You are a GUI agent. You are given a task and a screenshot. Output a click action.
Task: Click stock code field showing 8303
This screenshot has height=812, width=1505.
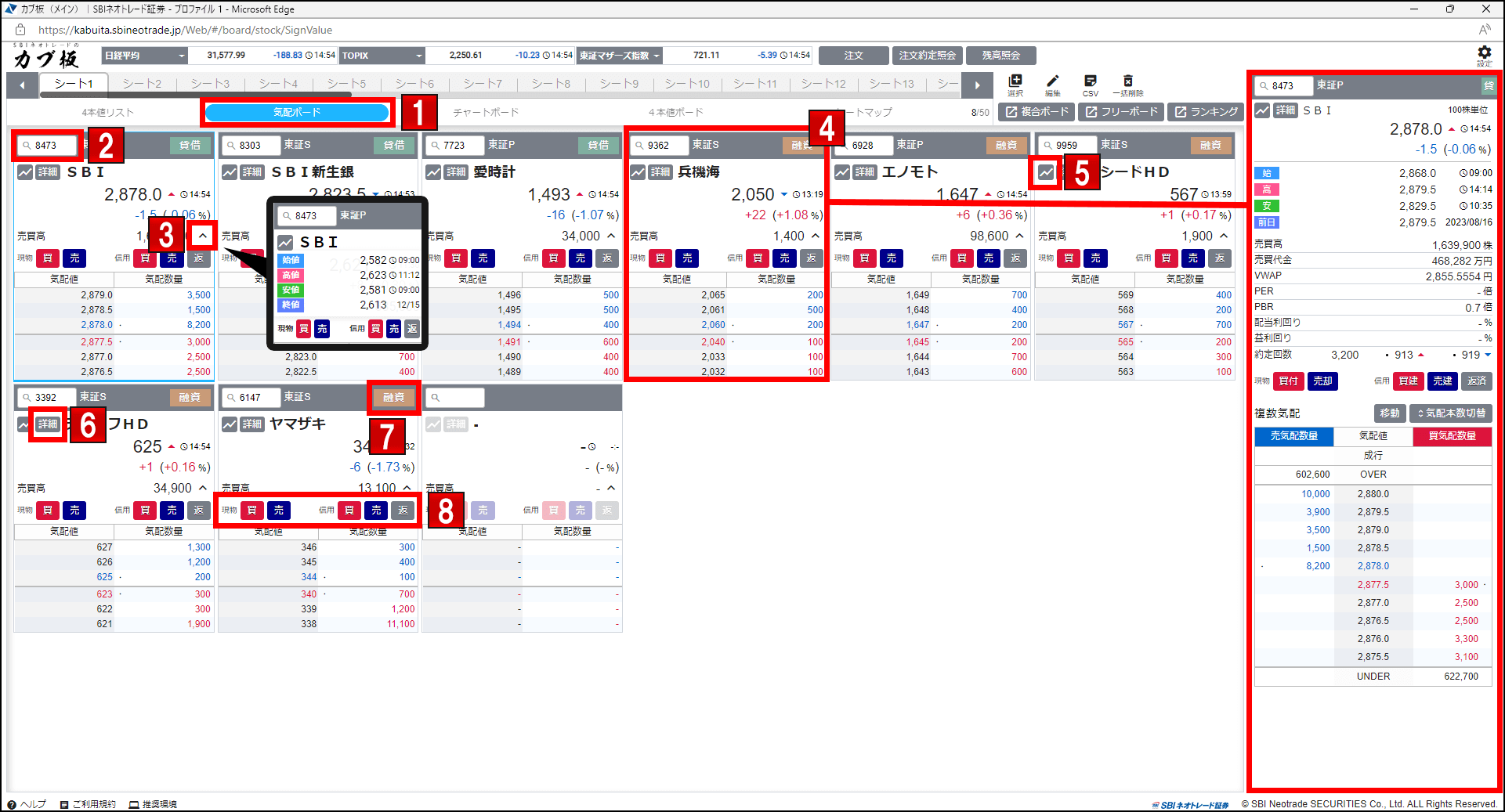tap(251, 146)
